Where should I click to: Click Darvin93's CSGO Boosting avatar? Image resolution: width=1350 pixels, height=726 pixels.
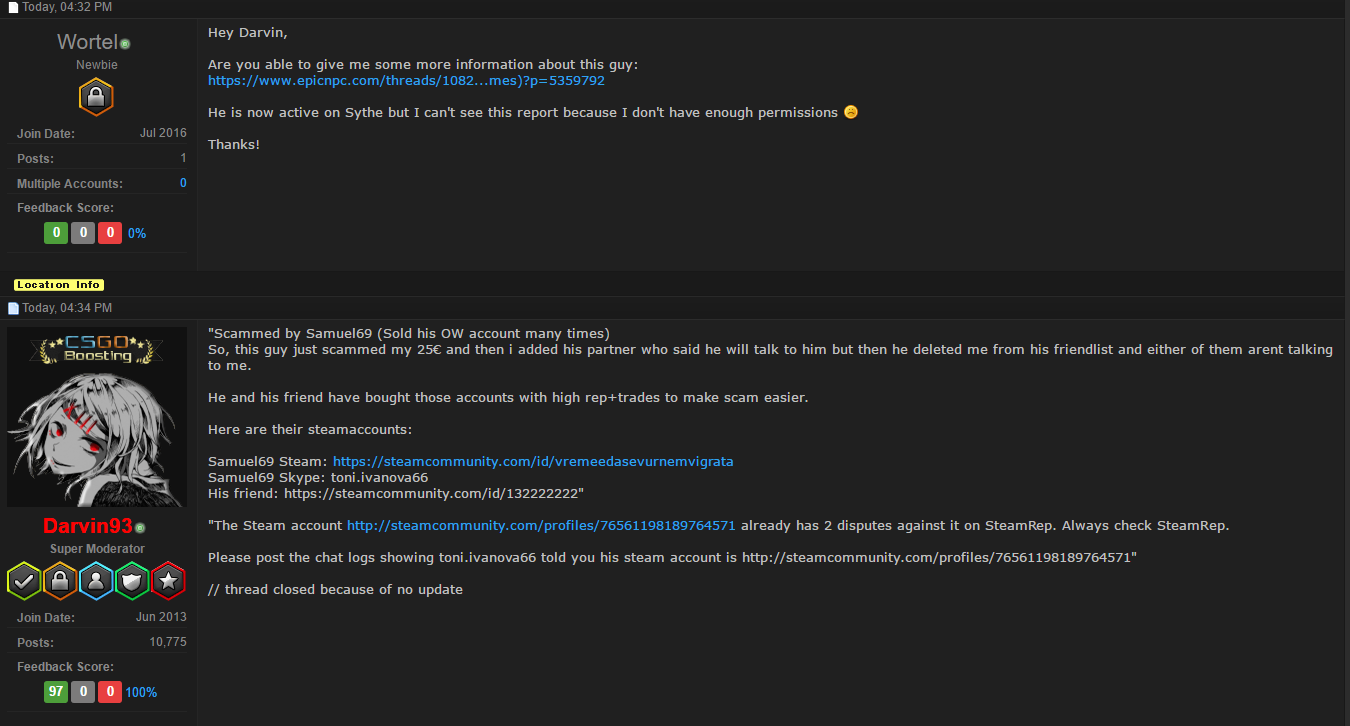tap(97, 417)
